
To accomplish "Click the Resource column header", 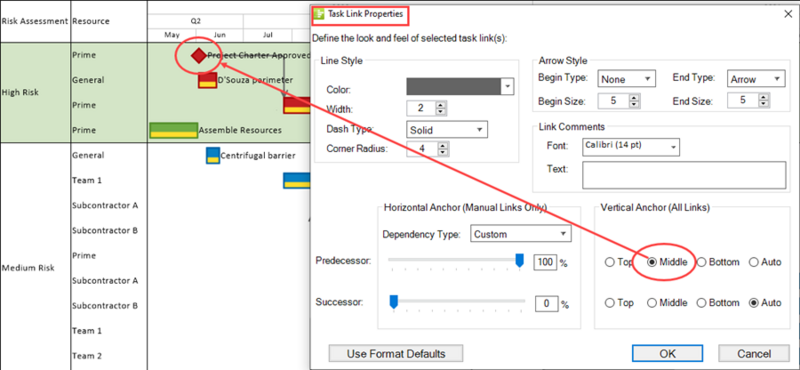I will pos(91,21).
